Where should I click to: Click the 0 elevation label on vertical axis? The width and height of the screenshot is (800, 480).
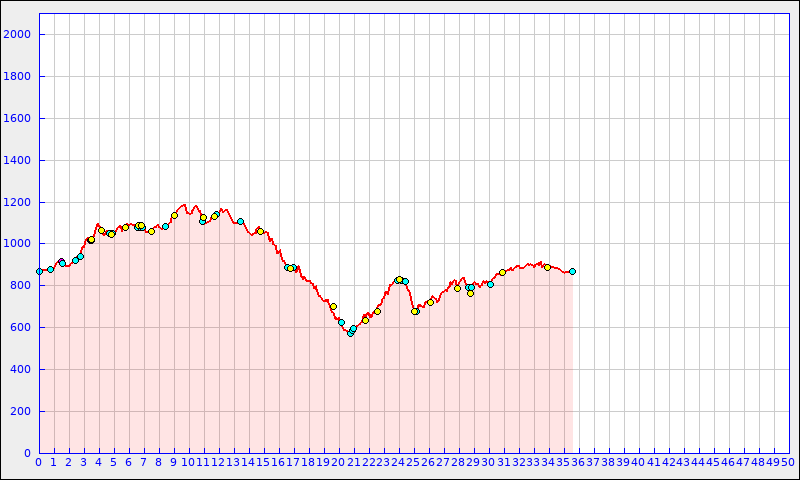(x=28, y=453)
